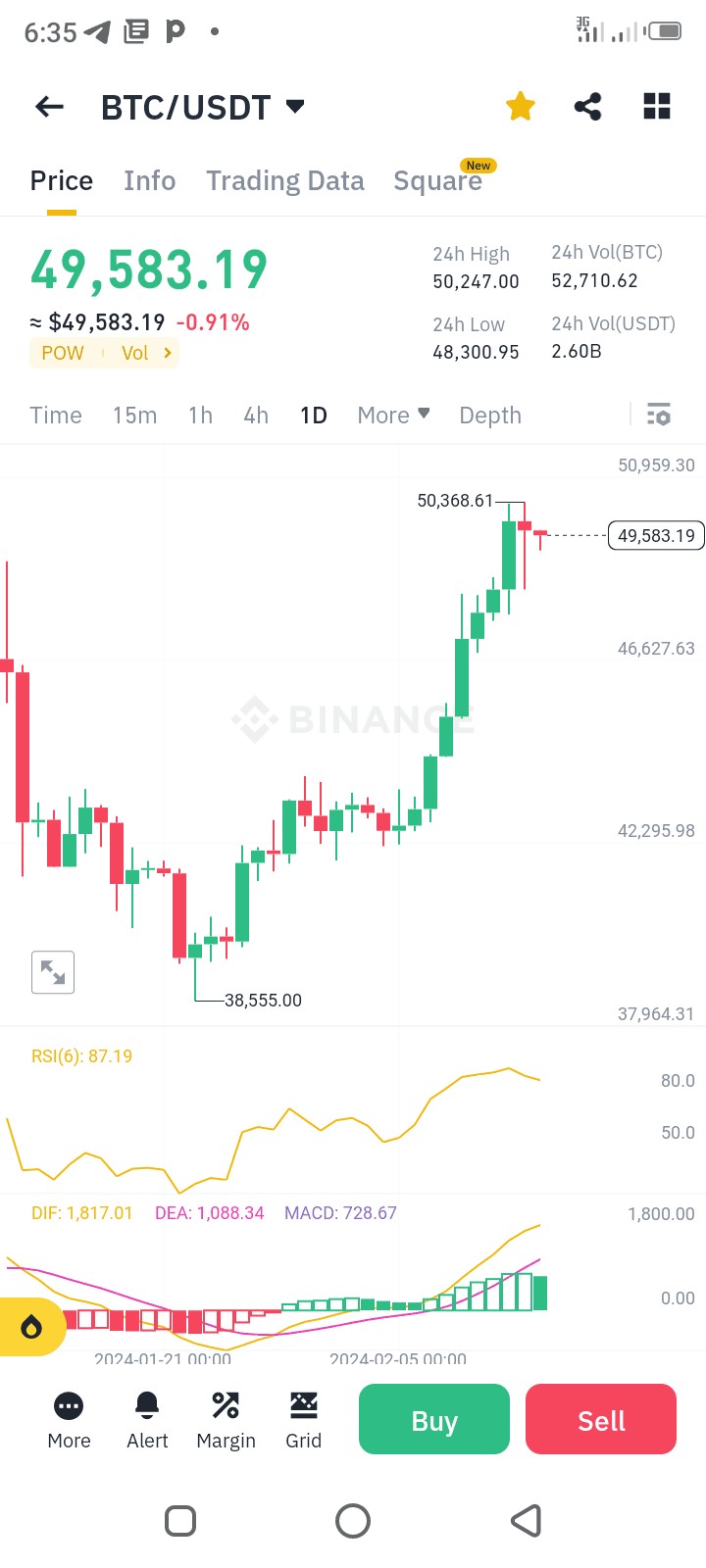Open the More options menu bottom left
This screenshot has height=1568, width=706.
click(68, 1419)
